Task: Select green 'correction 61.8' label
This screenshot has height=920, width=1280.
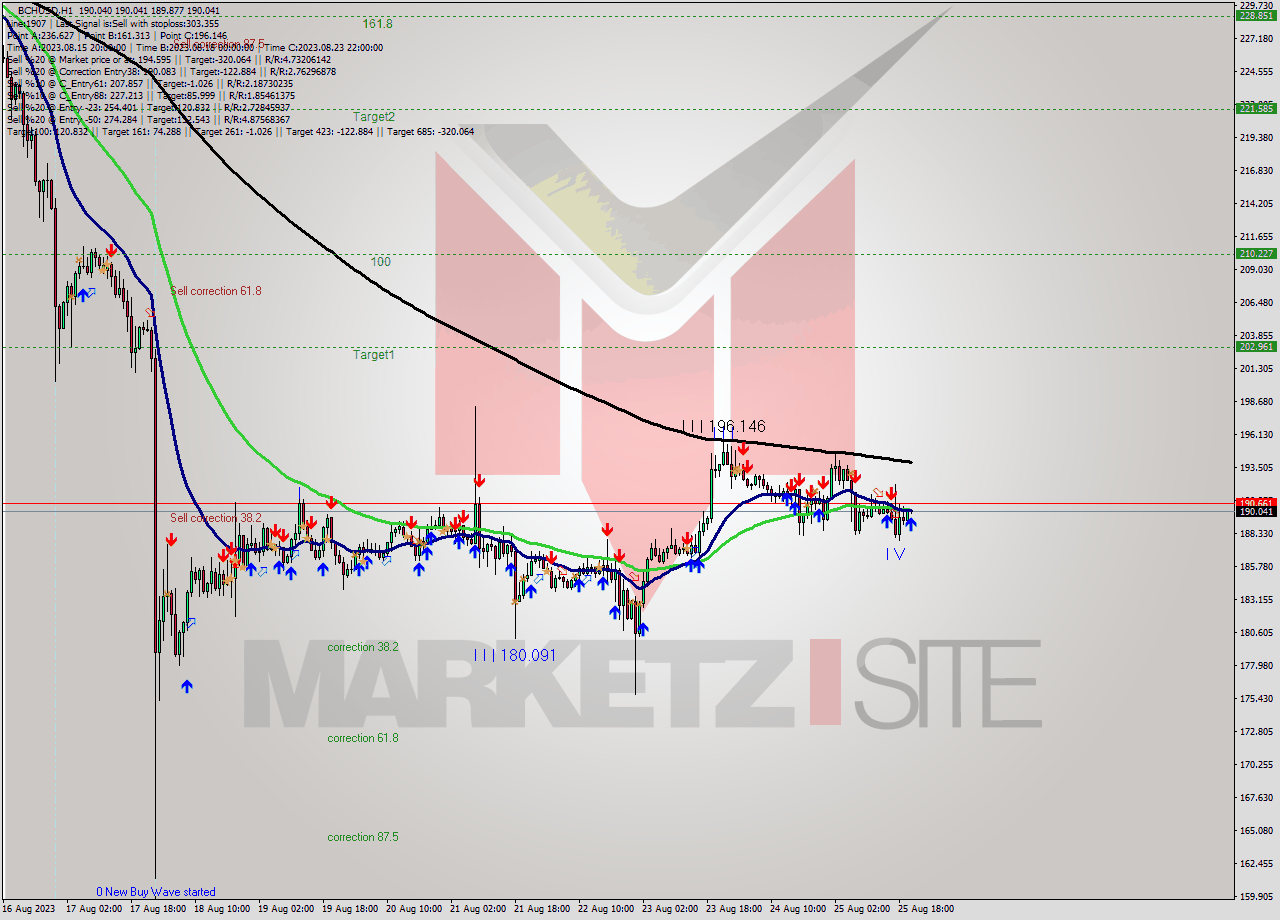Action: pyautogui.click(x=363, y=738)
